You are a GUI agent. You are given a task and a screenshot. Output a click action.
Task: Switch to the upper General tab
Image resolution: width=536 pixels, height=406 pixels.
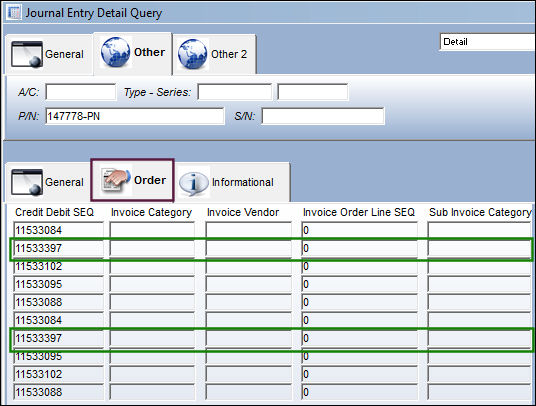(x=50, y=54)
